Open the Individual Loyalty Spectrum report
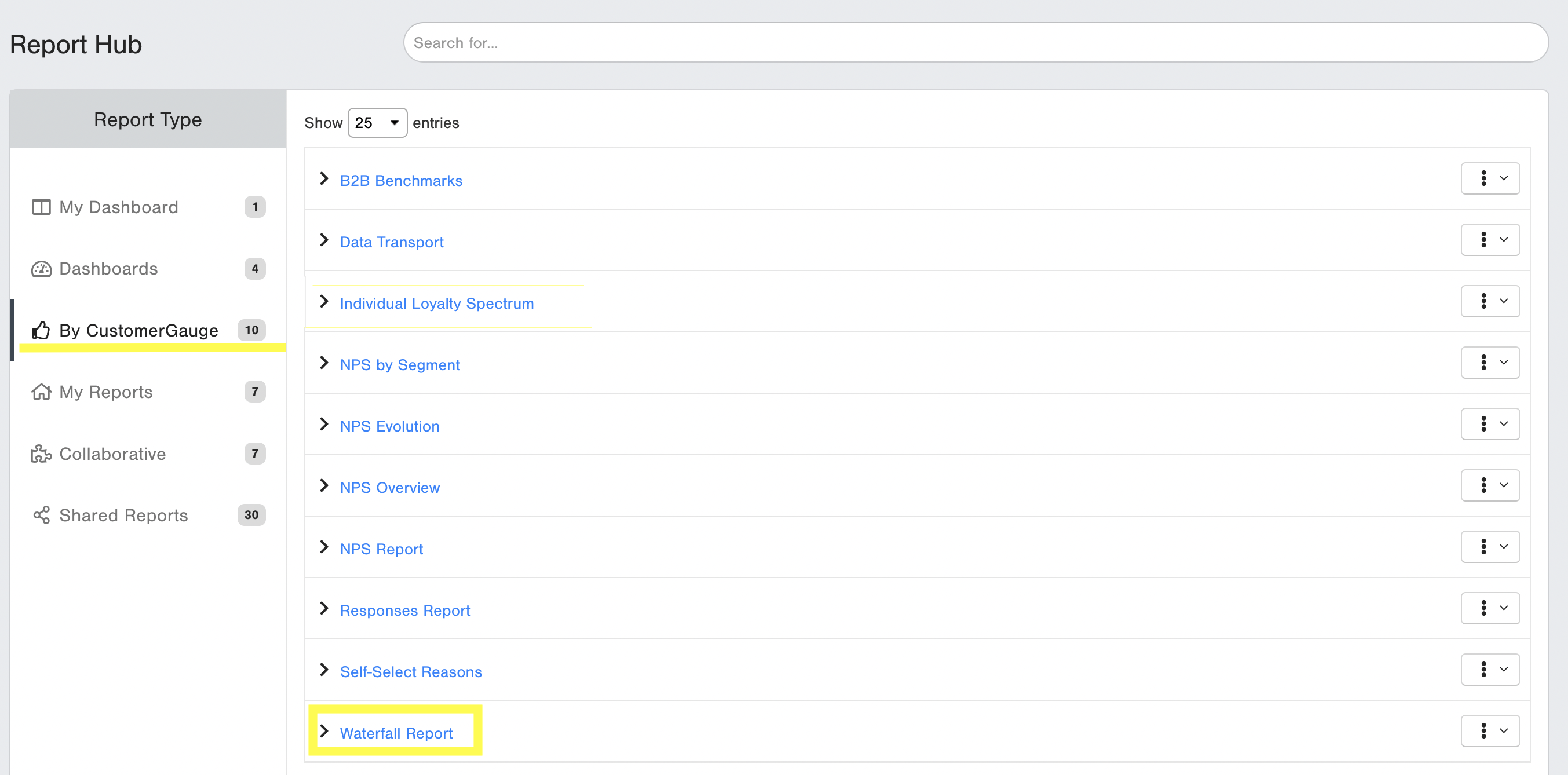Screen dimensions: 1568x775 coord(436,304)
